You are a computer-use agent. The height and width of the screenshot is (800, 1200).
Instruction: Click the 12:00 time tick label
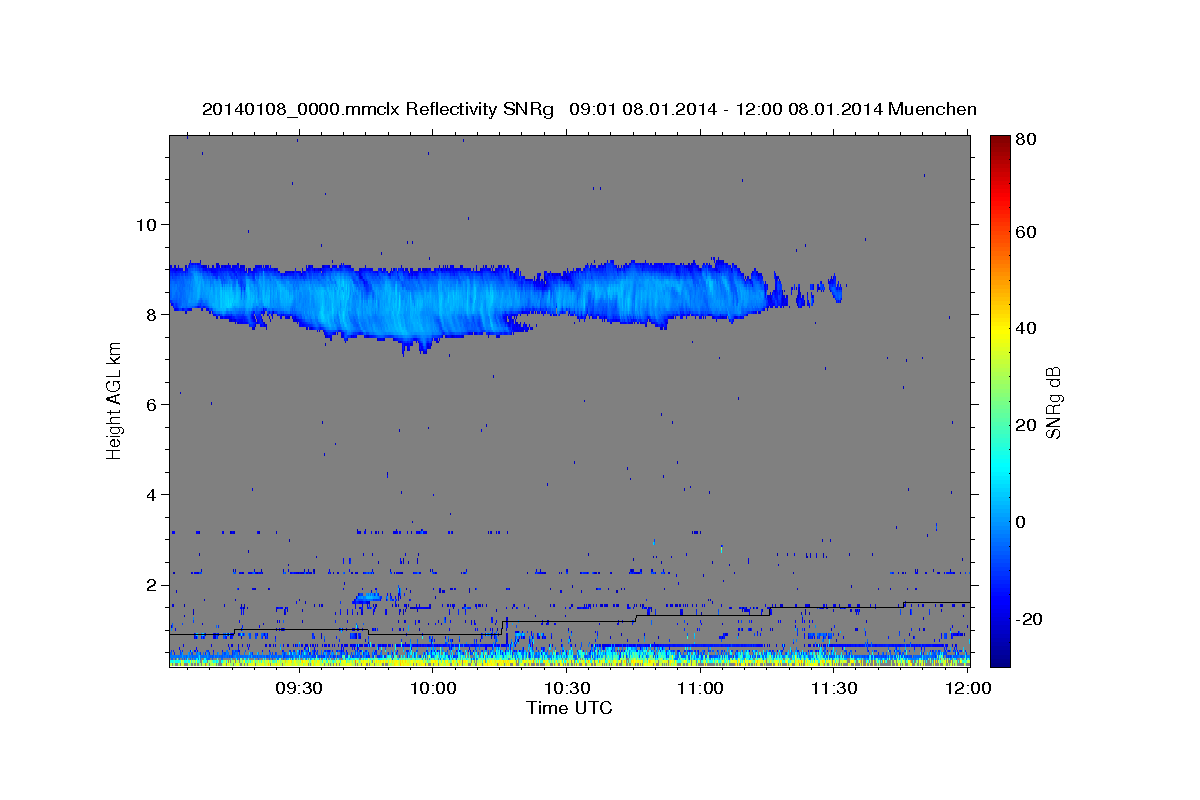click(967, 689)
